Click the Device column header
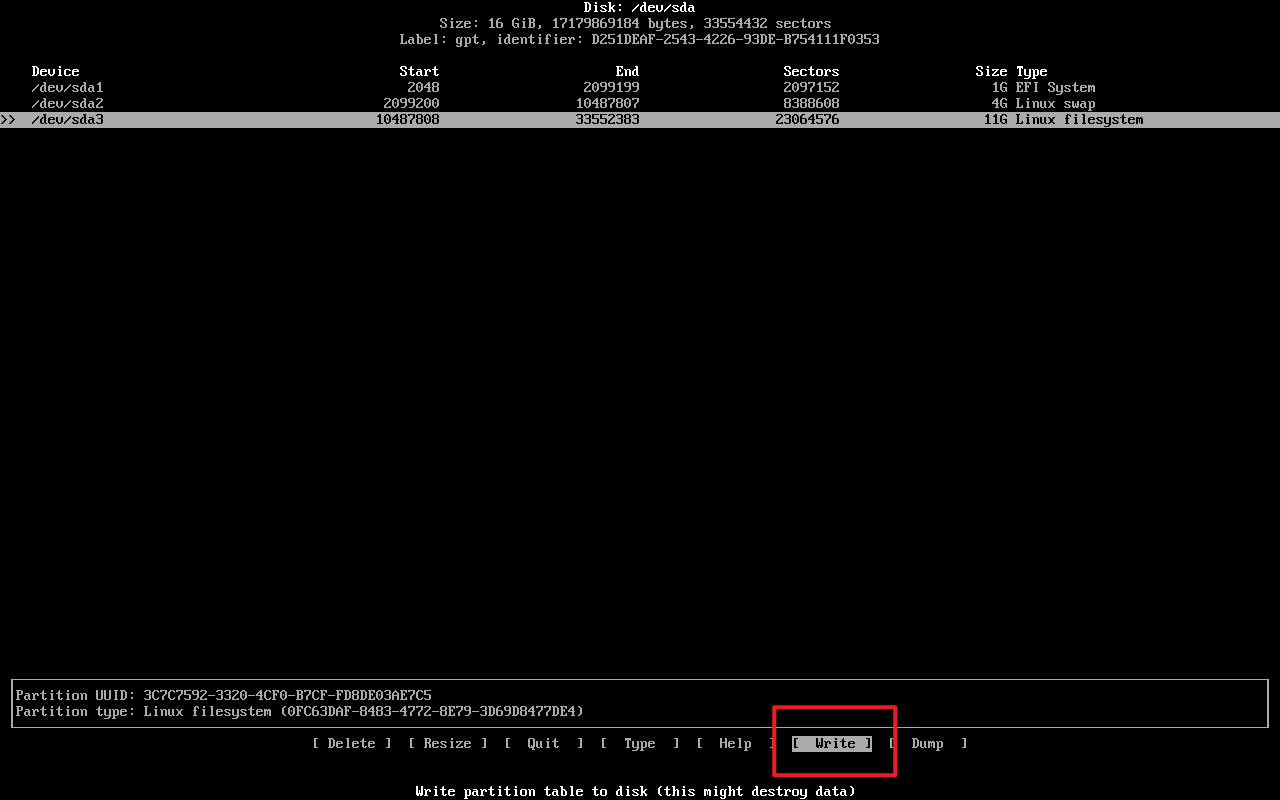This screenshot has height=800, width=1280. 55,71
